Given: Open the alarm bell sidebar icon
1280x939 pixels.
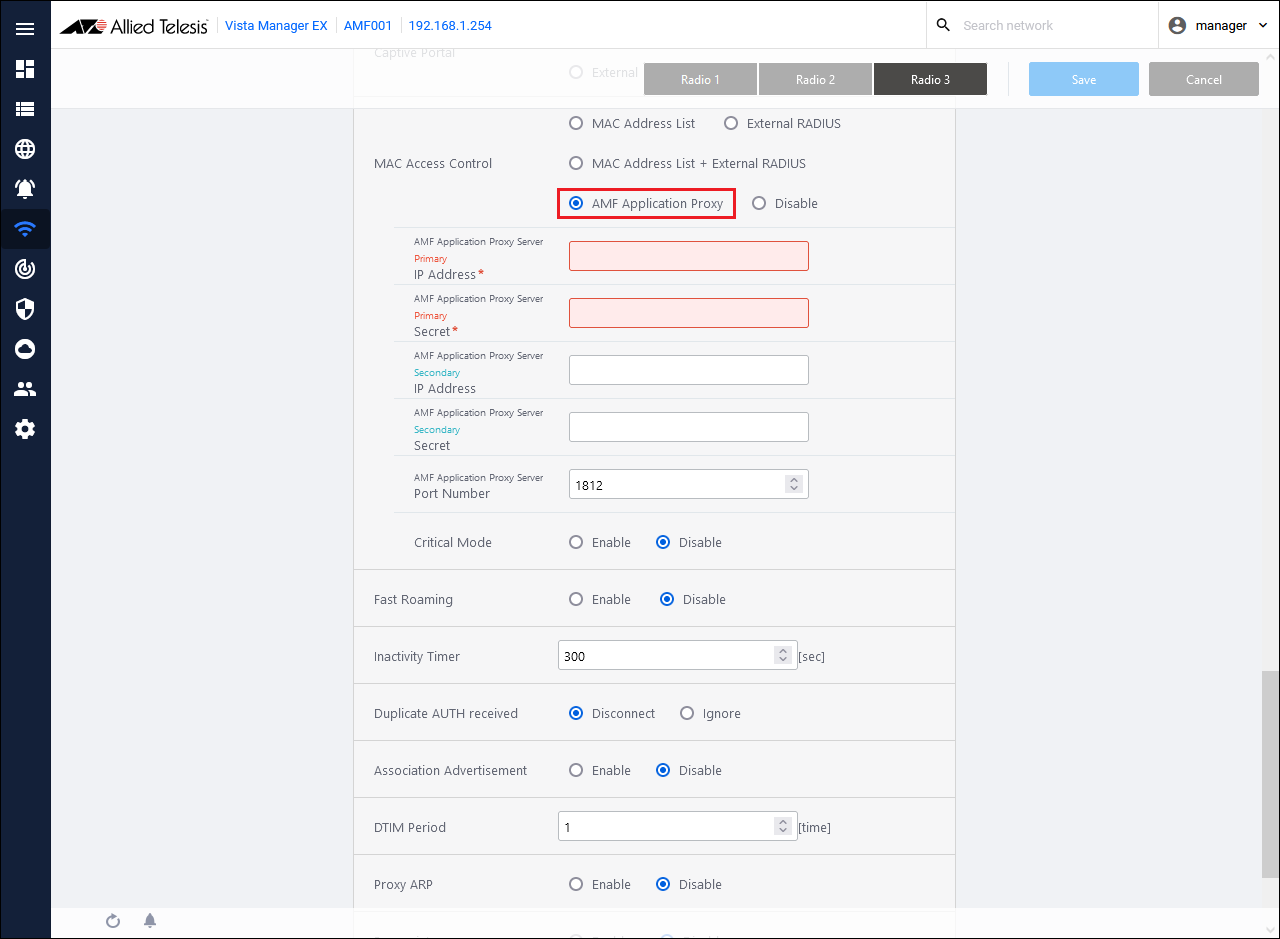Looking at the screenshot, I should click(25, 189).
